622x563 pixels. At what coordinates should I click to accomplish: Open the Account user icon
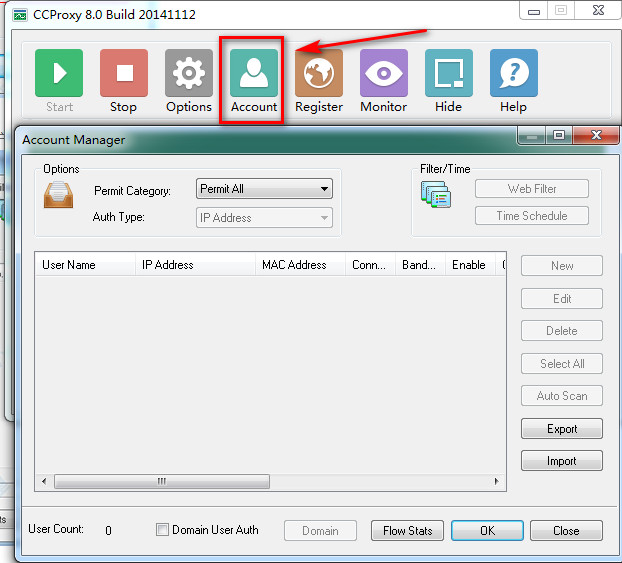click(254, 73)
